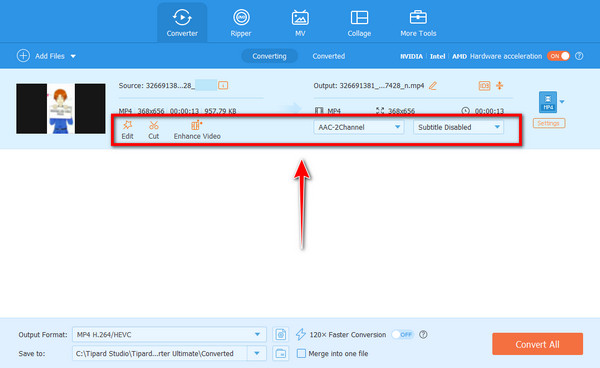The width and height of the screenshot is (600, 368).
Task: Rename output file with pencil icon
Action: click(433, 86)
